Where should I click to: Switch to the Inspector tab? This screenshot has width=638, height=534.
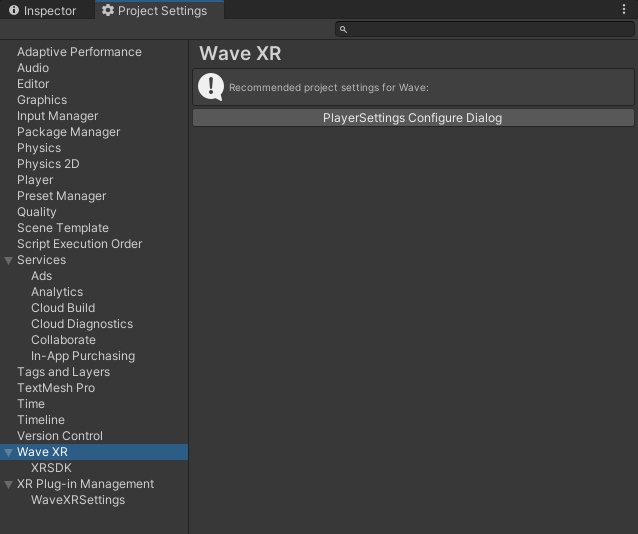(42, 11)
